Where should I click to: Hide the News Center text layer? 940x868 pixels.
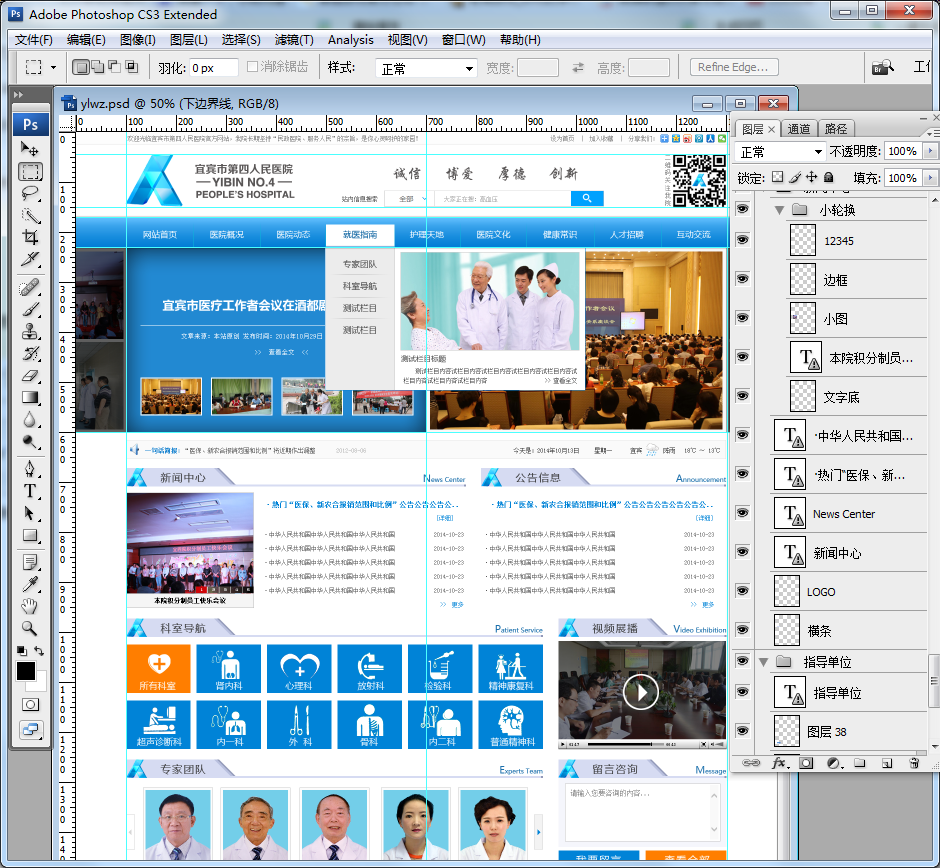tap(743, 513)
